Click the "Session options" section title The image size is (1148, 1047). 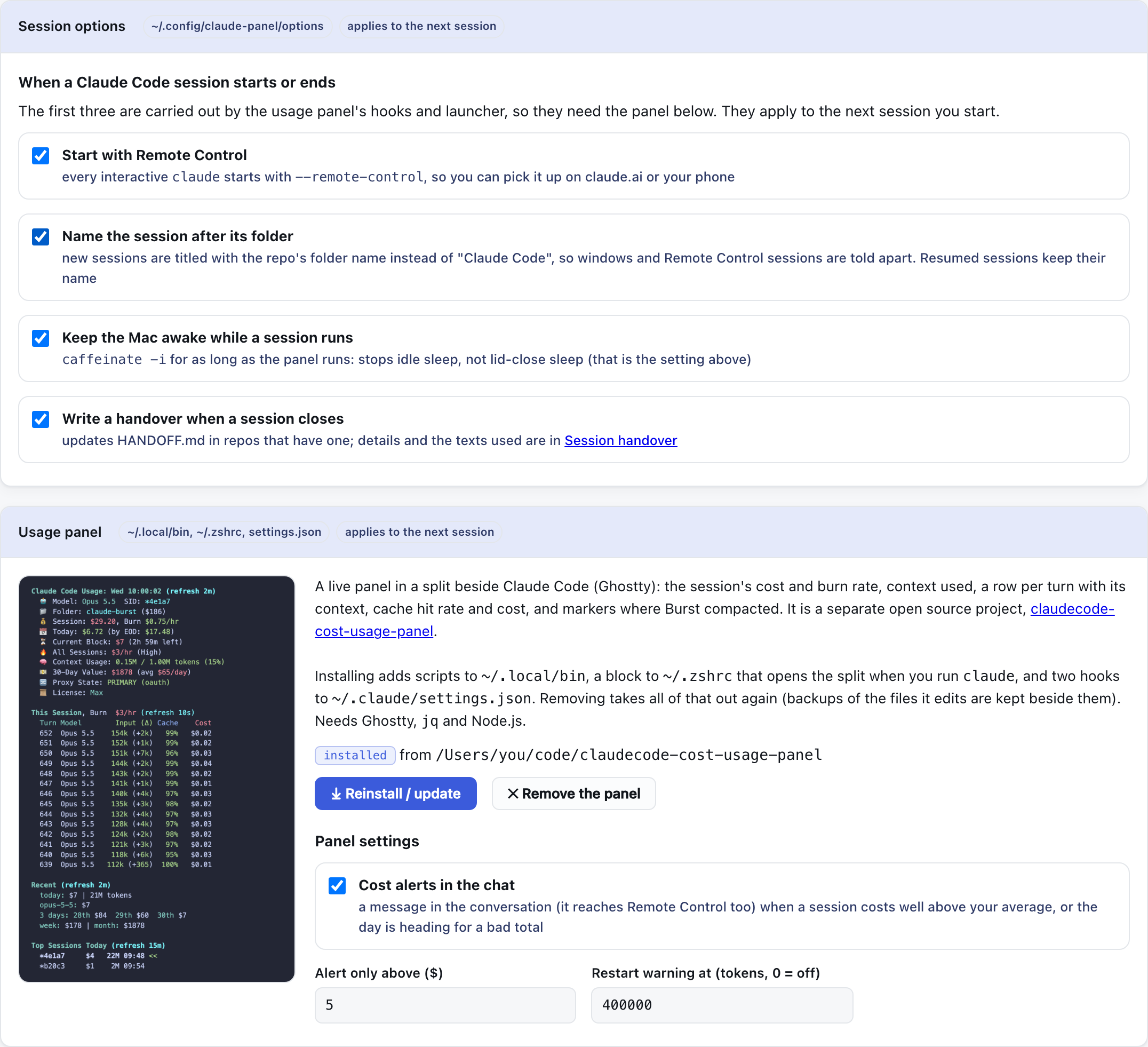click(71, 26)
